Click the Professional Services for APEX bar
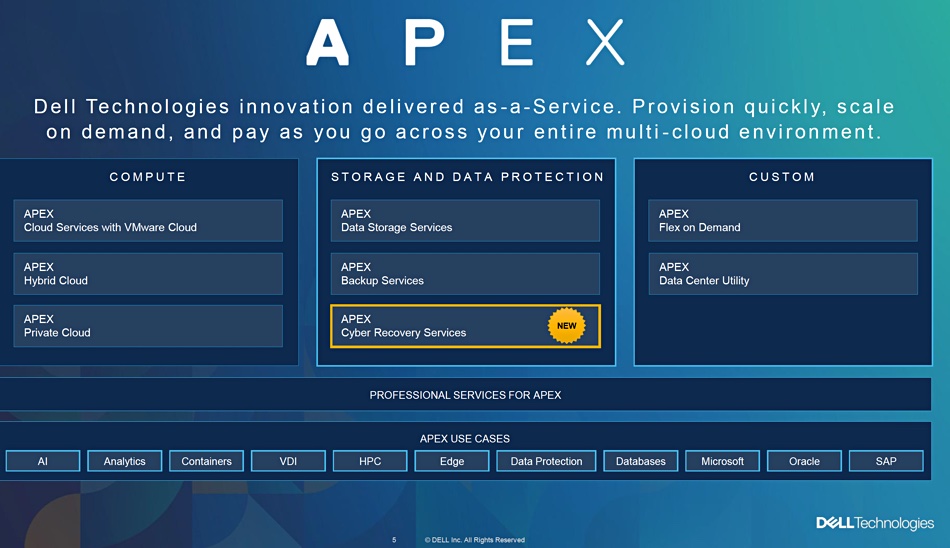950x548 pixels. click(x=465, y=395)
